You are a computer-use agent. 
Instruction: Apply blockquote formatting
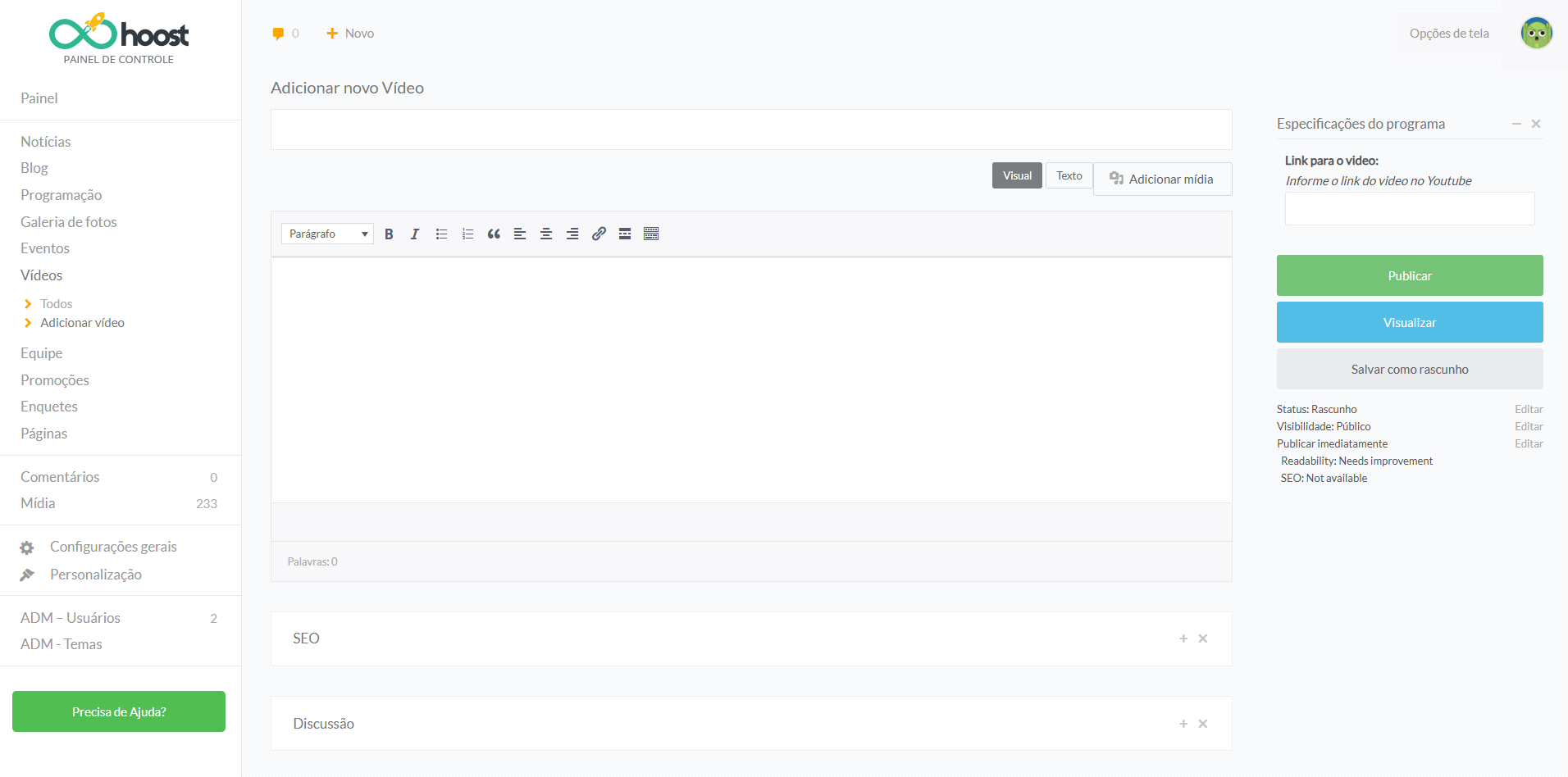(x=494, y=234)
